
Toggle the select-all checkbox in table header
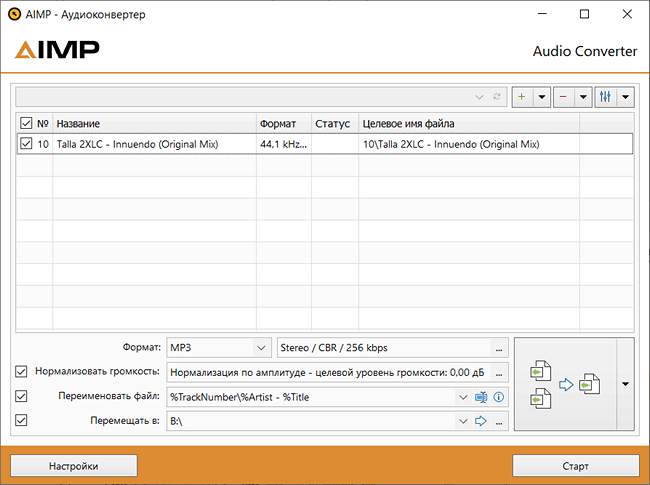pyautogui.click(x=26, y=123)
